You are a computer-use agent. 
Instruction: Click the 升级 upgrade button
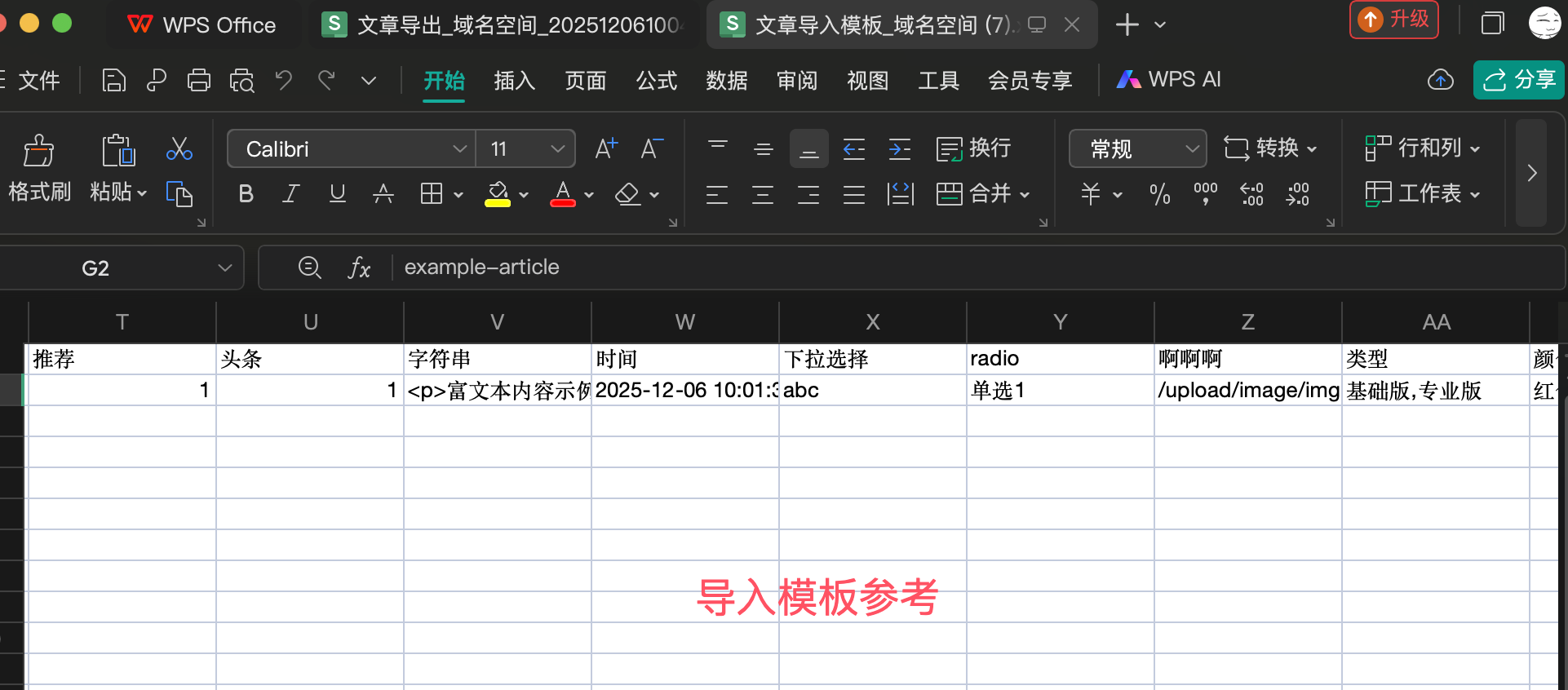[x=1394, y=20]
